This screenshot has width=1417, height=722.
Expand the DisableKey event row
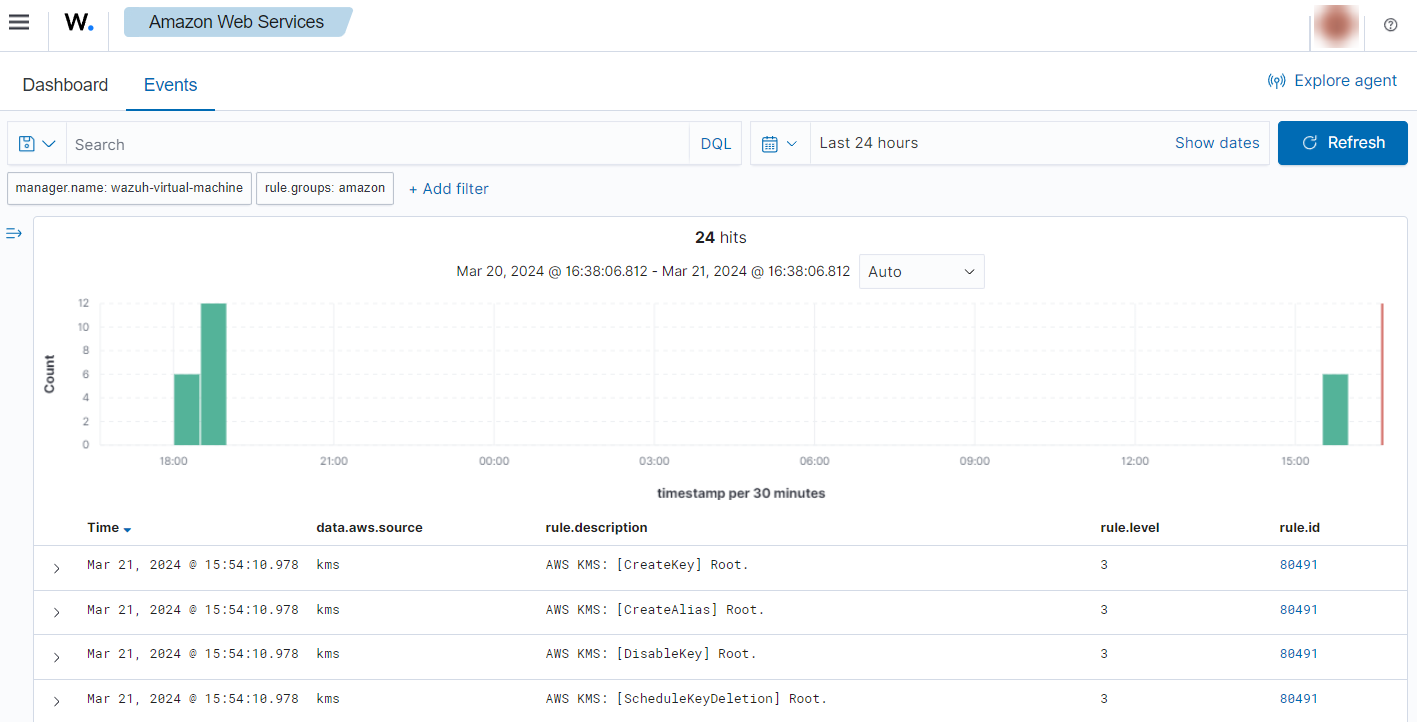click(56, 657)
